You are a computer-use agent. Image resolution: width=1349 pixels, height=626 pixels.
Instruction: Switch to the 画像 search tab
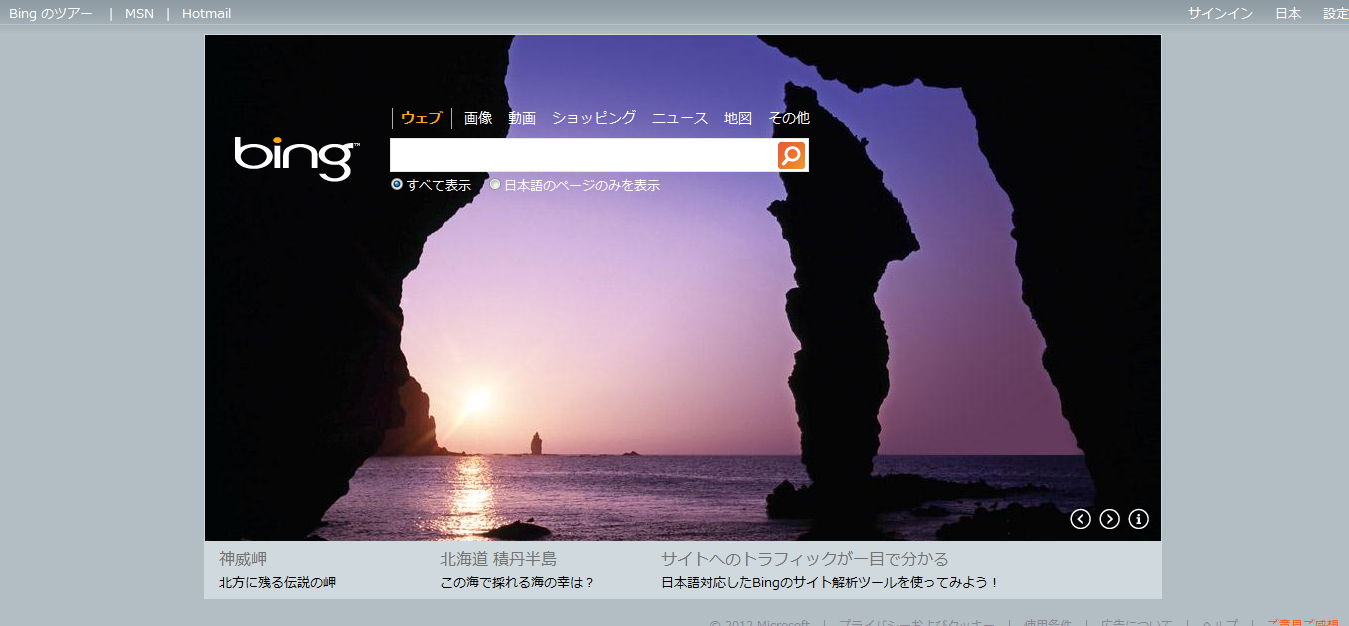[478, 118]
